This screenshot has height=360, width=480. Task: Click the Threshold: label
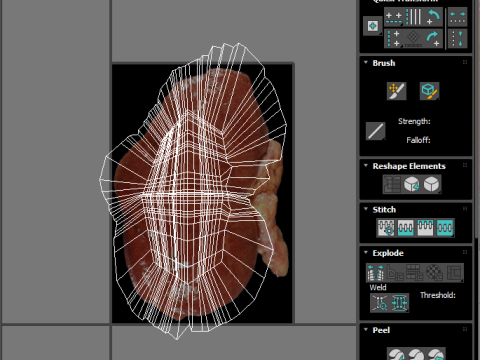[438, 295]
